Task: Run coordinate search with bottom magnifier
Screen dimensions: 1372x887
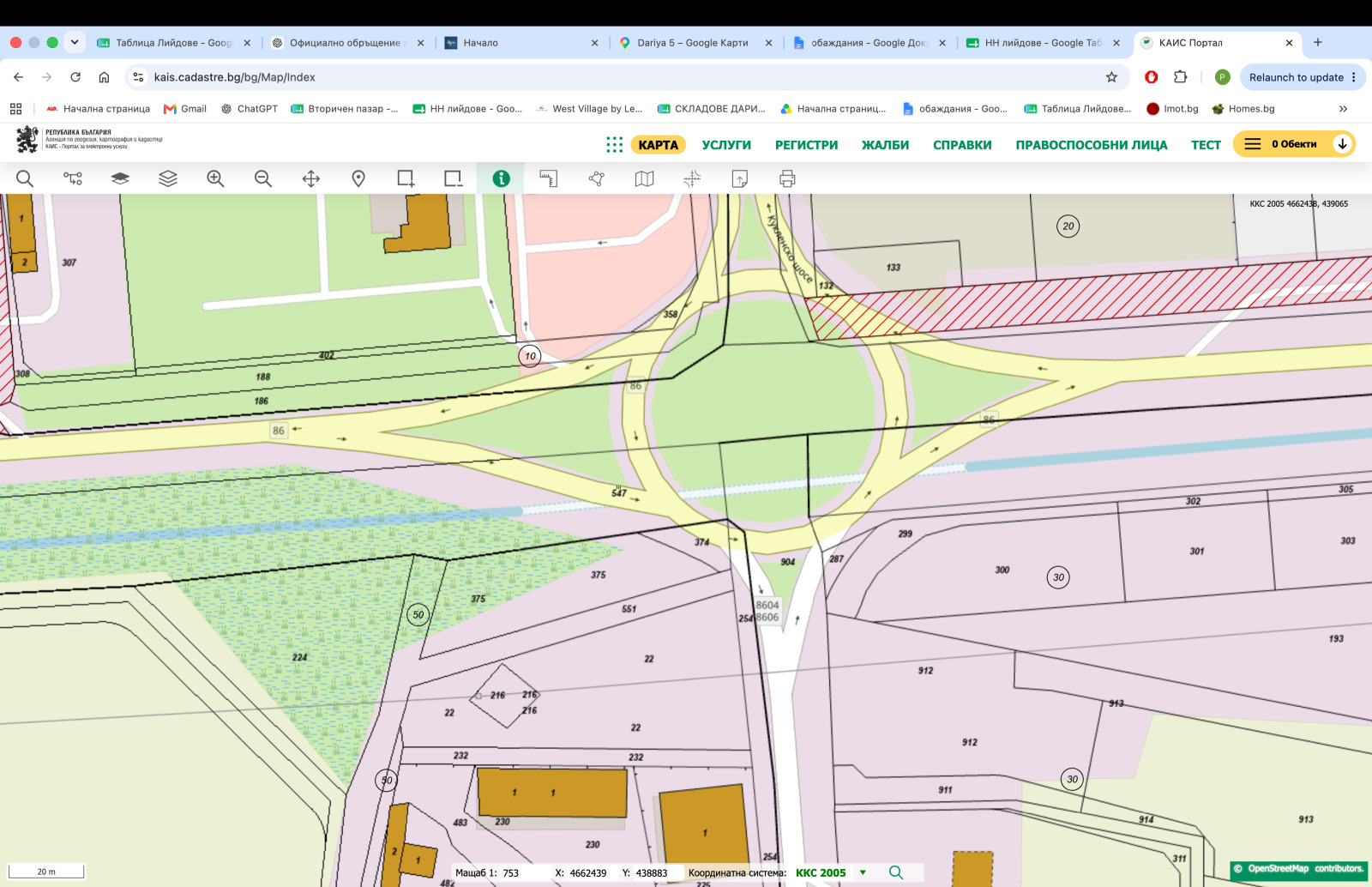Action: (896, 872)
